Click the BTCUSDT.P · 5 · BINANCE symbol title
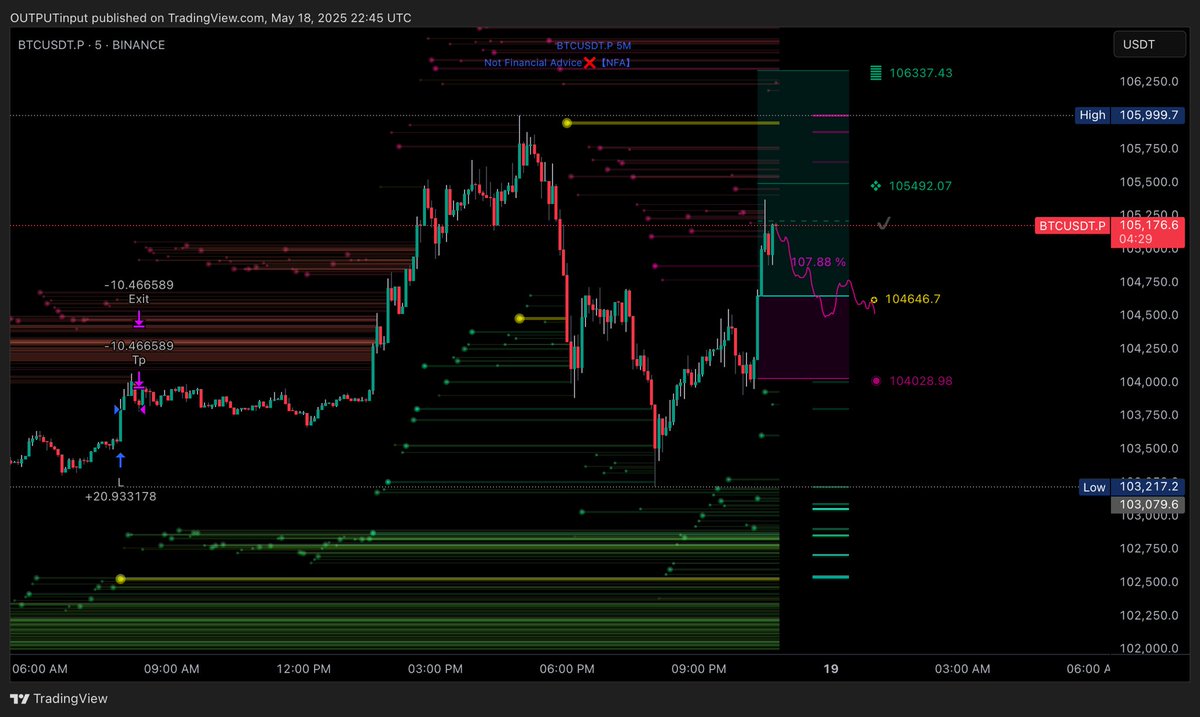The height and width of the screenshot is (717, 1200). 92,45
